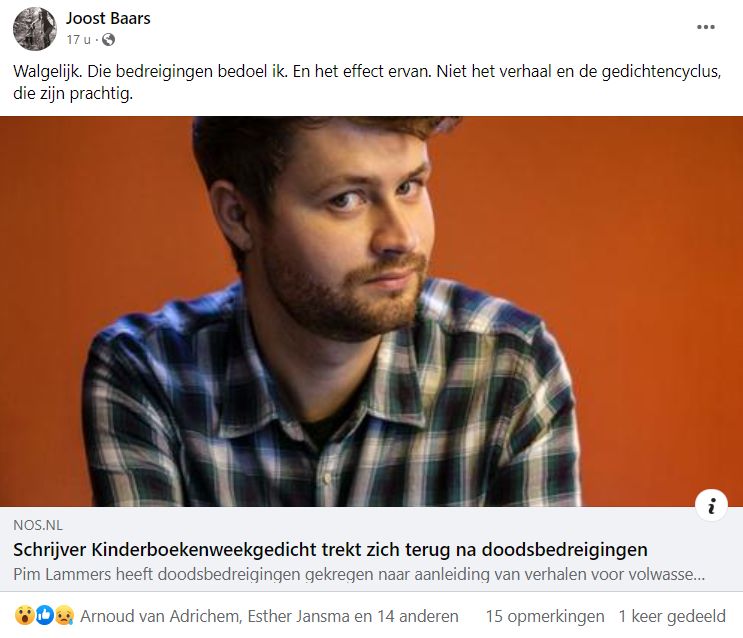Open the '15 opmerkingen' comments

point(545,616)
